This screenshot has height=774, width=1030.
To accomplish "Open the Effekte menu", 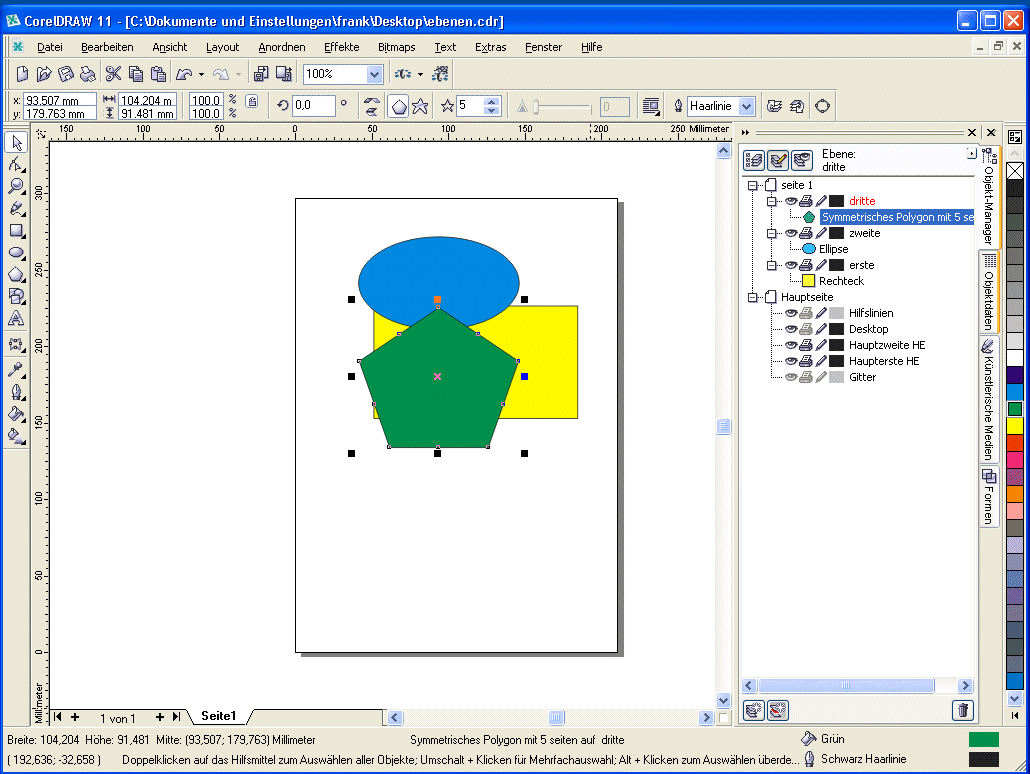I will [341, 47].
